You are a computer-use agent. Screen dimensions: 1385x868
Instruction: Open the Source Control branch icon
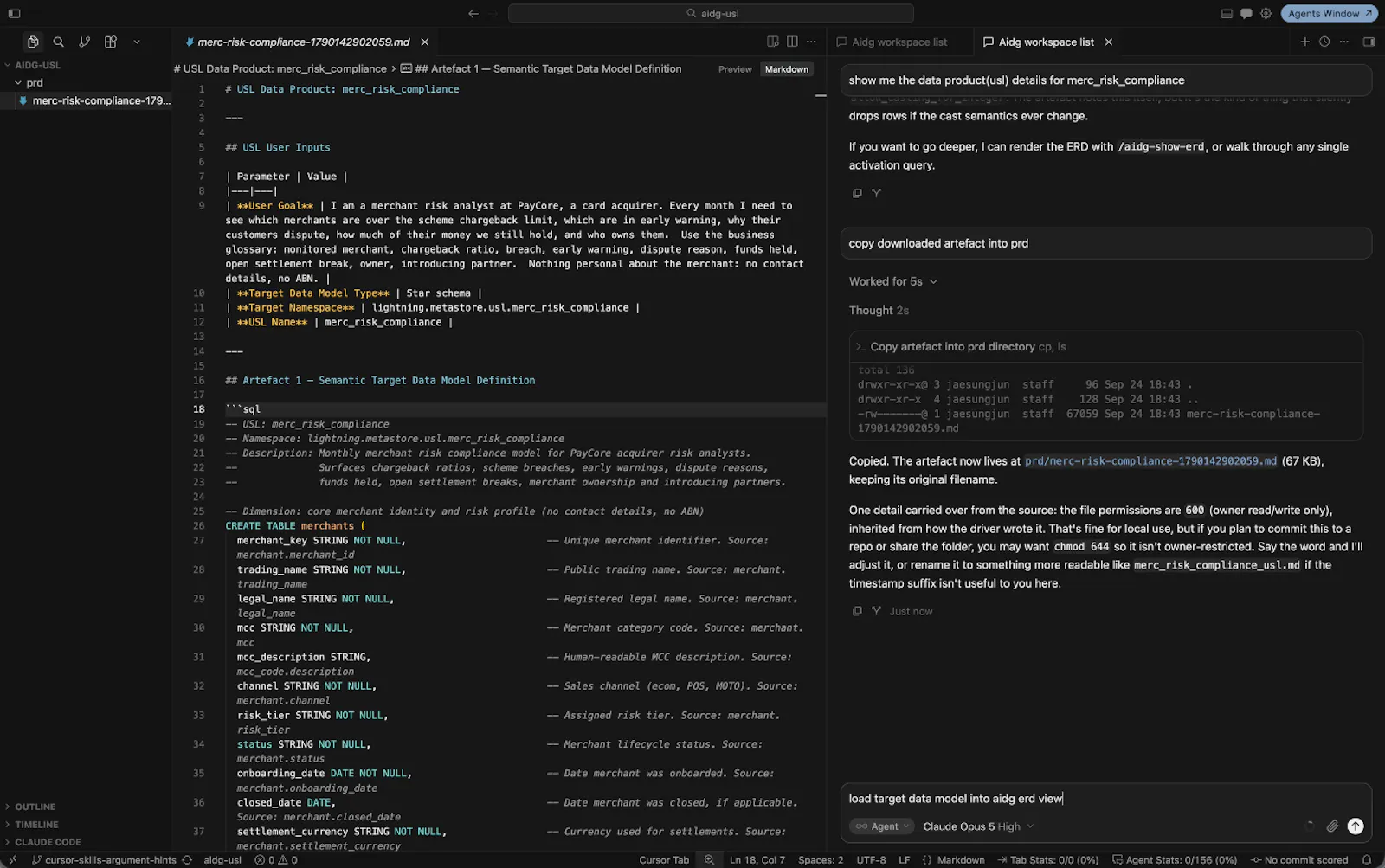(x=84, y=42)
